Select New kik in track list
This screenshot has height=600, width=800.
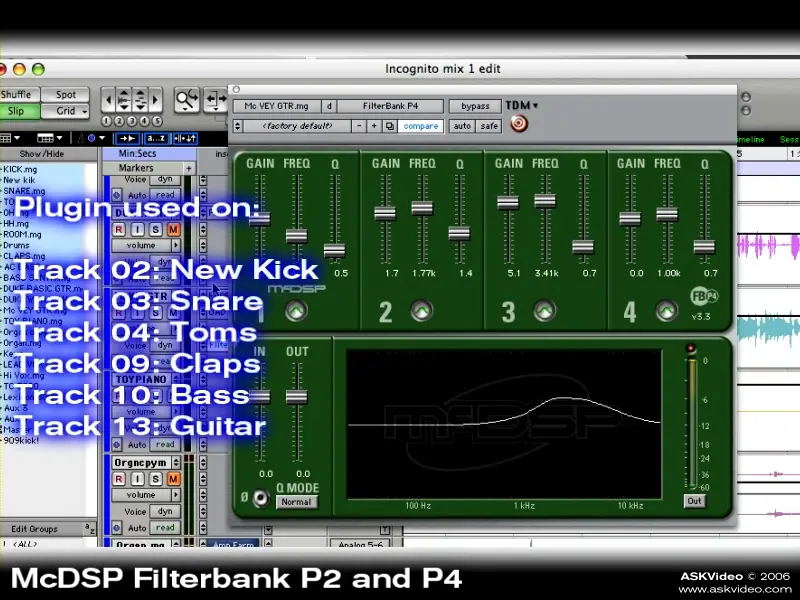pos(19,180)
